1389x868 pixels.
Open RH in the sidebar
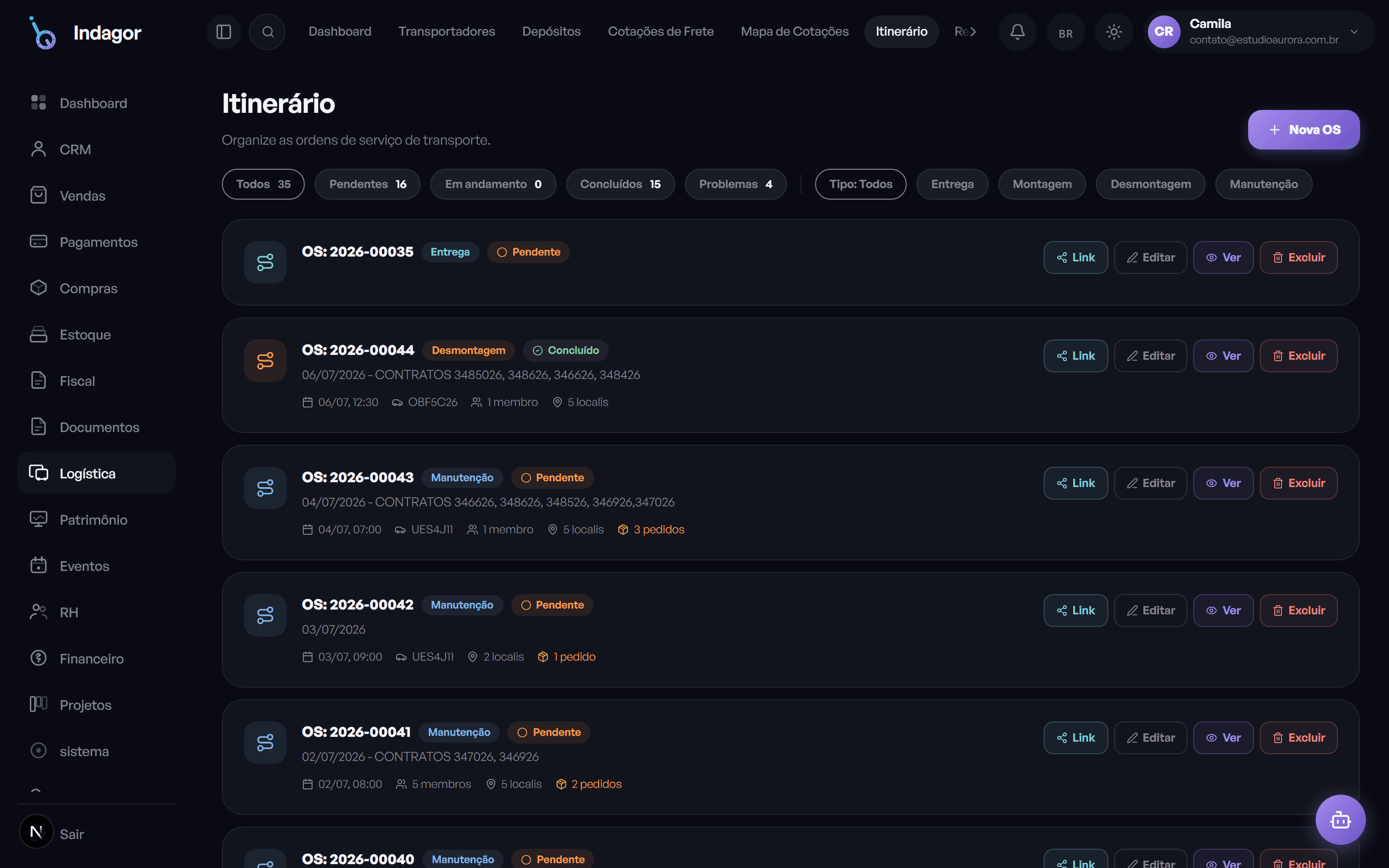coord(96,612)
